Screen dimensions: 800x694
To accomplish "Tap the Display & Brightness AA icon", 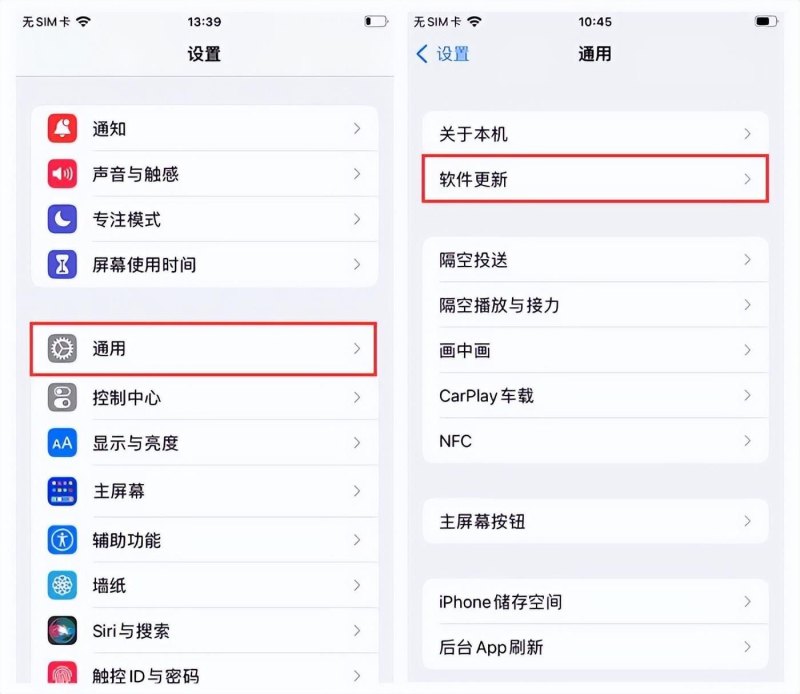I will [x=62, y=442].
